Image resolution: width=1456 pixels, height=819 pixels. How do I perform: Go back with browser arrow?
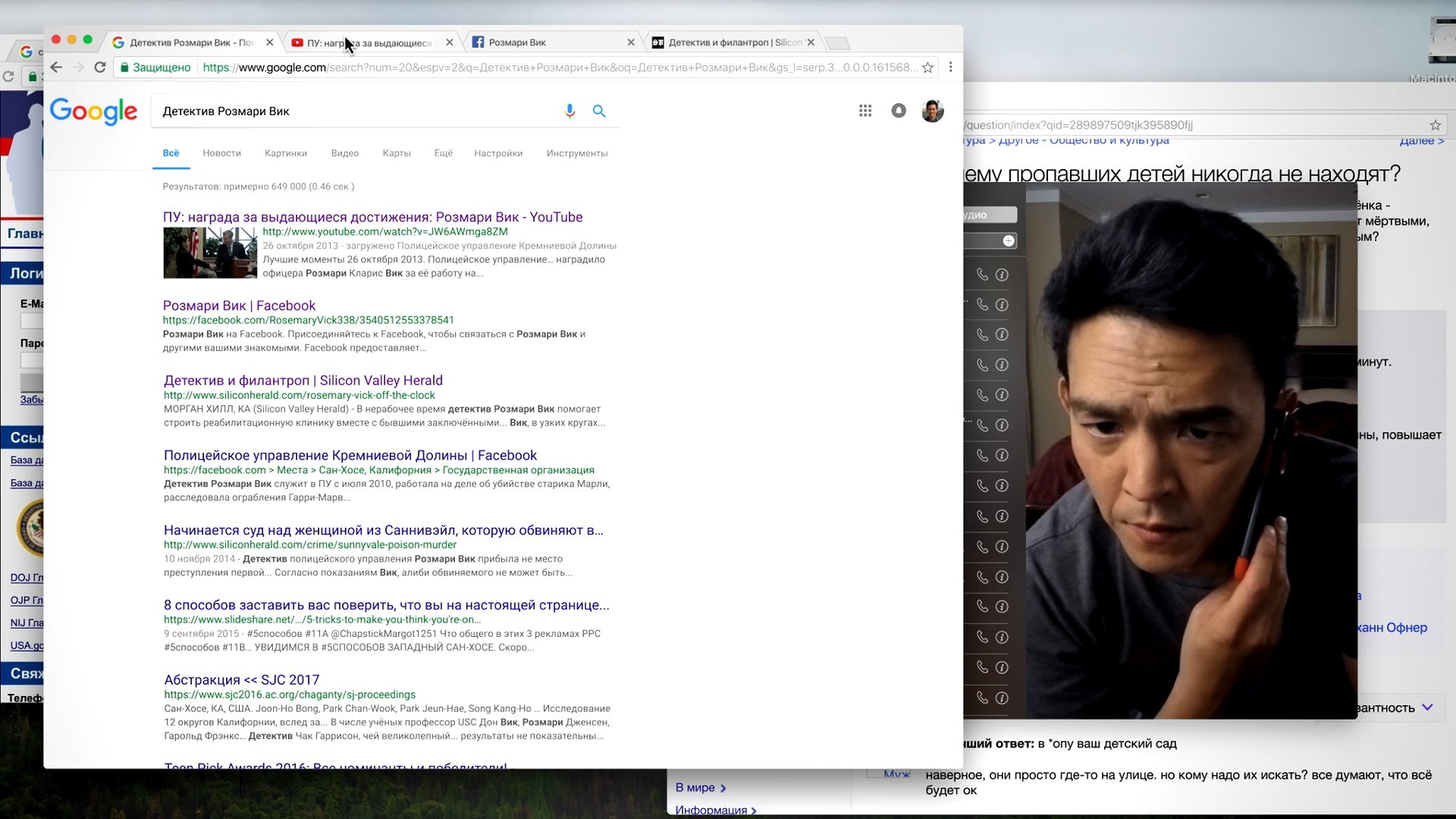coord(56,67)
